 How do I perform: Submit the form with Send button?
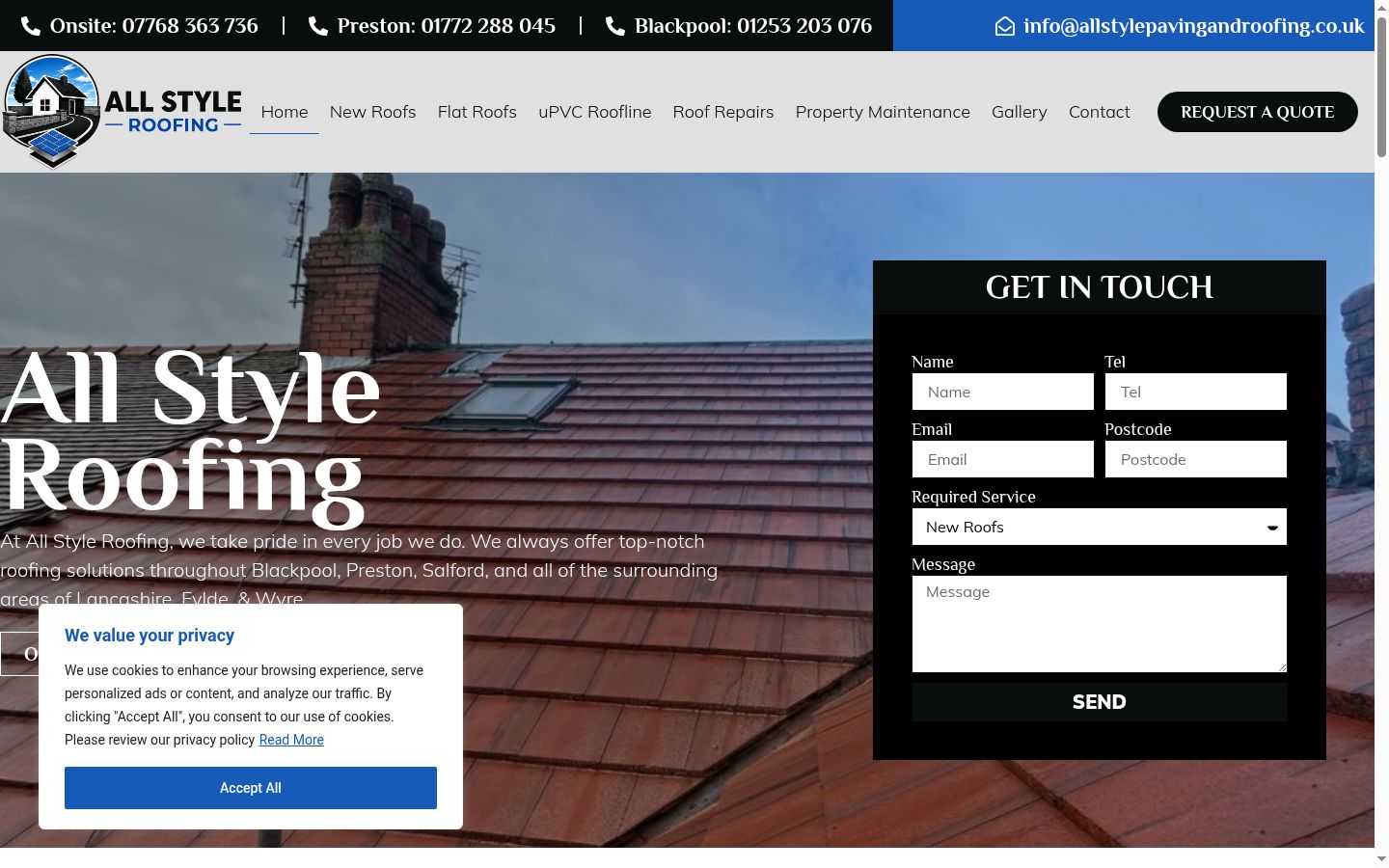click(1100, 702)
